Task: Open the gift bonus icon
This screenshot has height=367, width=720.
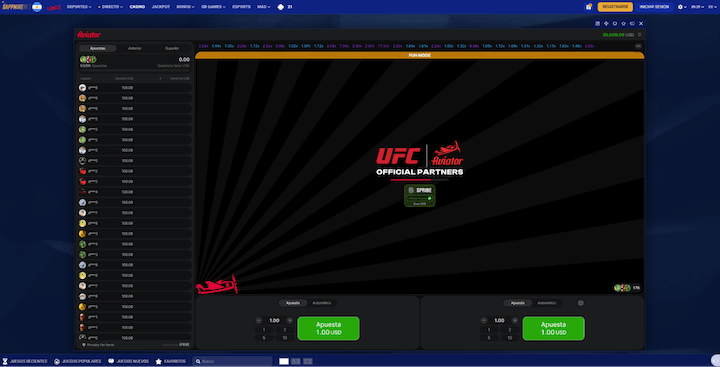Action: (589, 7)
